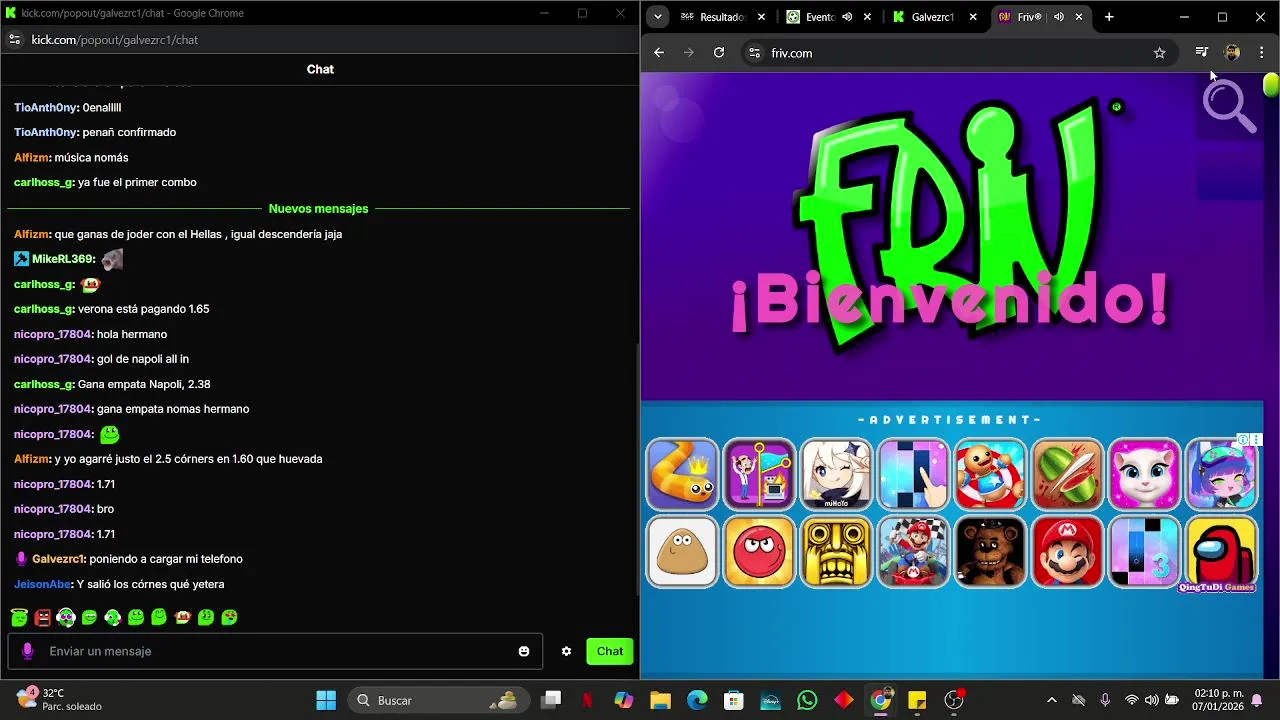Screen dimensions: 1280x720
Task: Open the Freddy Fazbear game icon
Action: [x=990, y=551]
